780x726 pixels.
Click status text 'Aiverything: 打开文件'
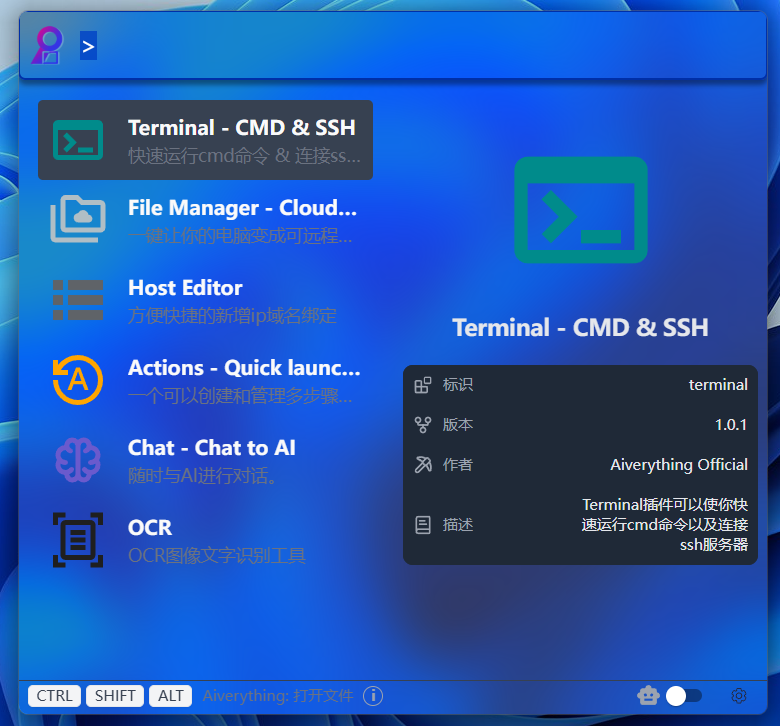pos(278,696)
